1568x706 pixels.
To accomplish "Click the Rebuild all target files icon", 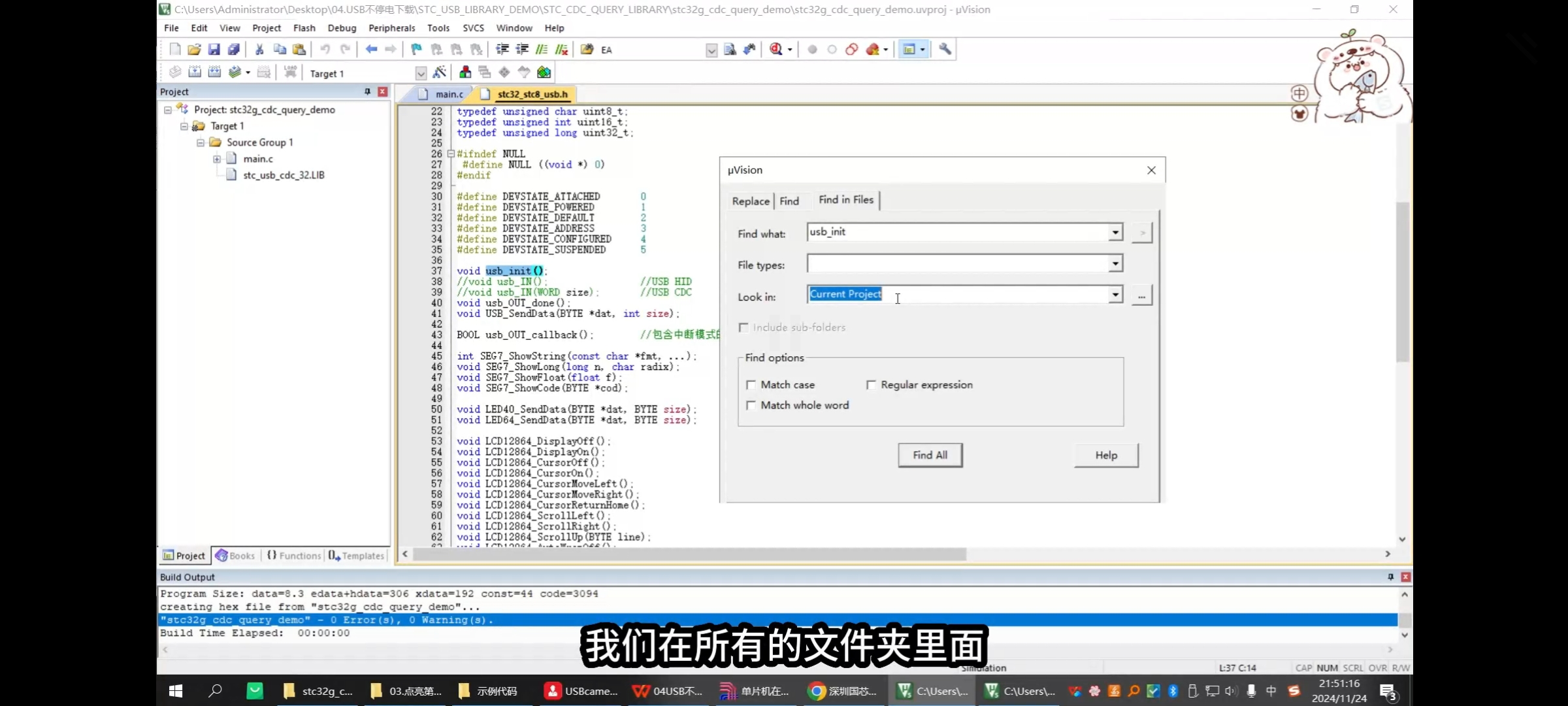I will coord(214,72).
